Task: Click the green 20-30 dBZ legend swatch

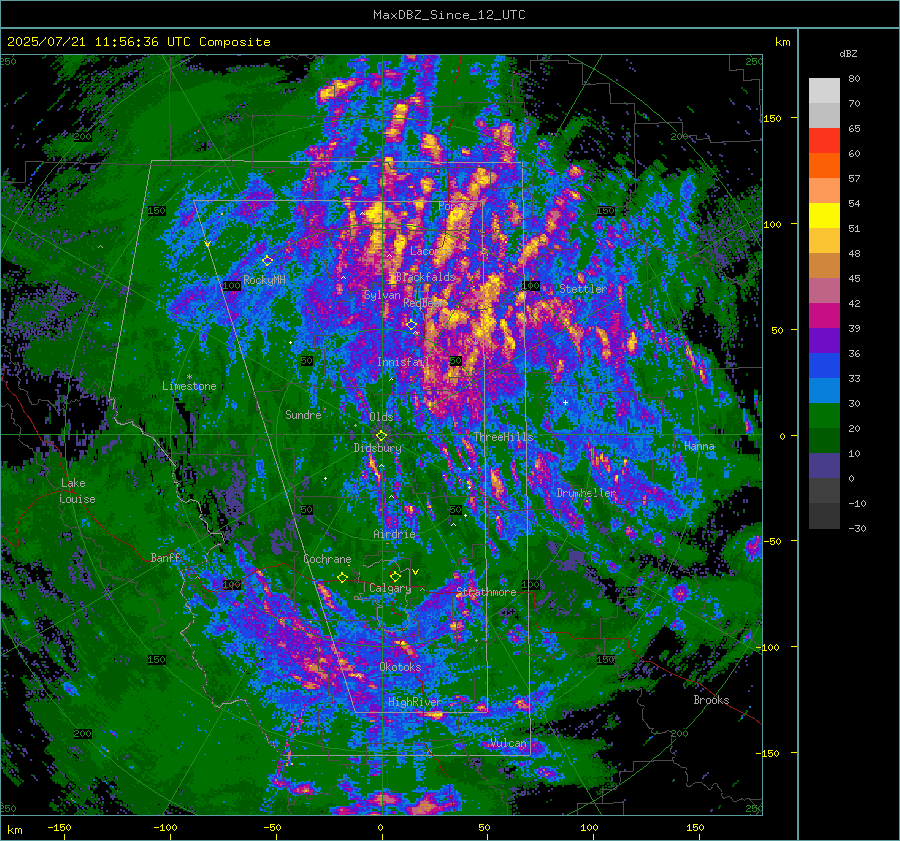Action: [x=824, y=416]
